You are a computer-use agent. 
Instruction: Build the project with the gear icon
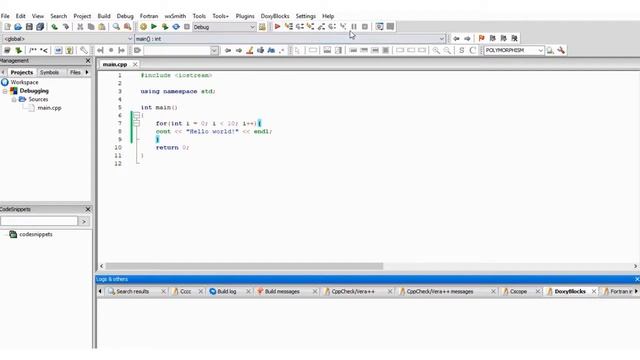143,27
